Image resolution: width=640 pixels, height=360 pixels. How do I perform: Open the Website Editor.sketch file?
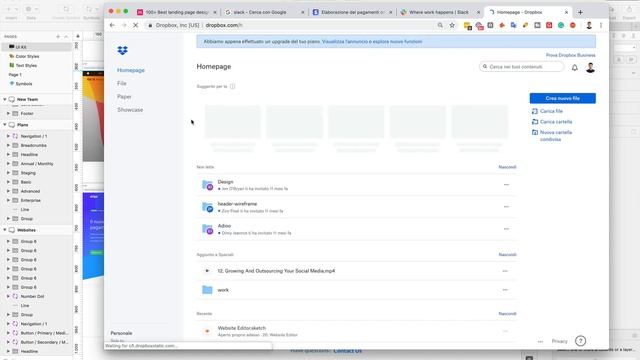point(242,328)
